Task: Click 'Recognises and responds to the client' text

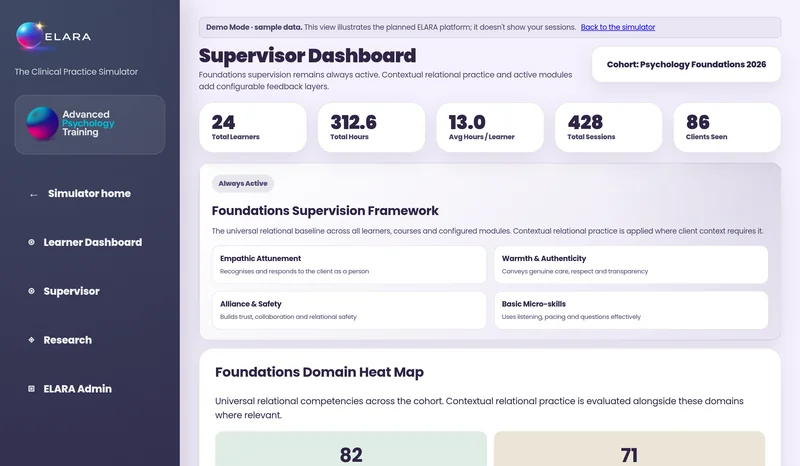Action: coord(294,272)
